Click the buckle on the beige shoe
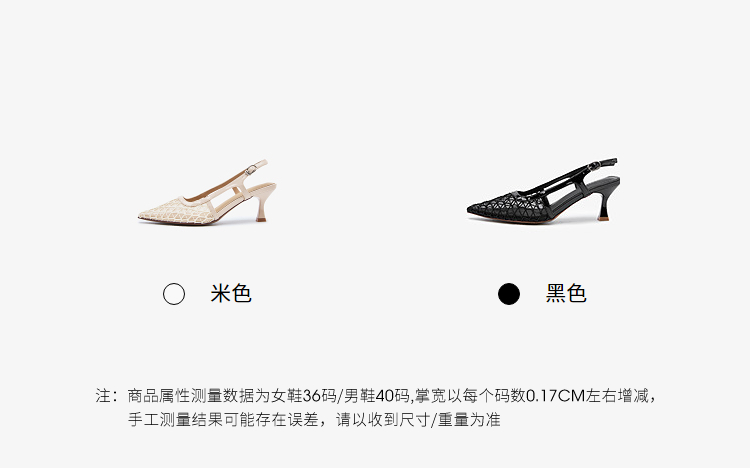 point(251,170)
